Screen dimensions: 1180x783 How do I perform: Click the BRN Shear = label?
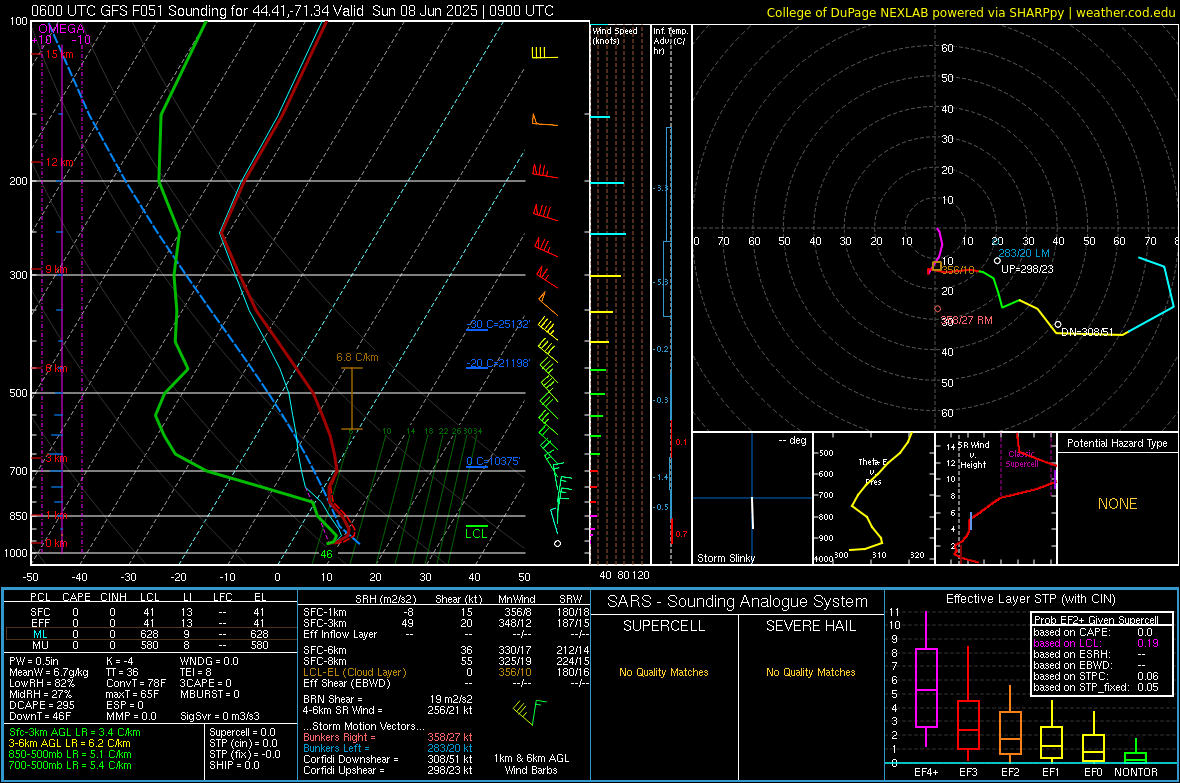pyautogui.click(x=333, y=699)
